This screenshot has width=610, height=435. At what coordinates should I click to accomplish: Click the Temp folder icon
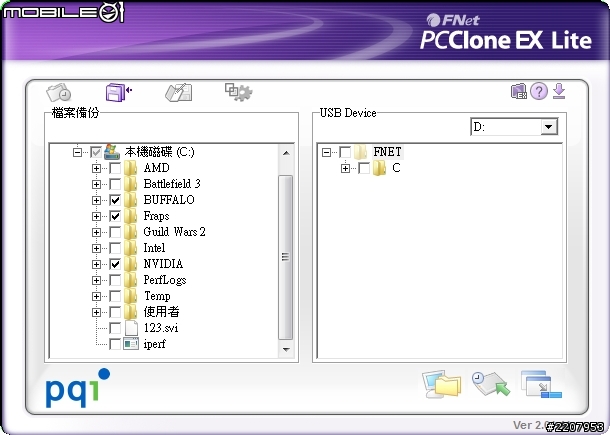(x=131, y=296)
